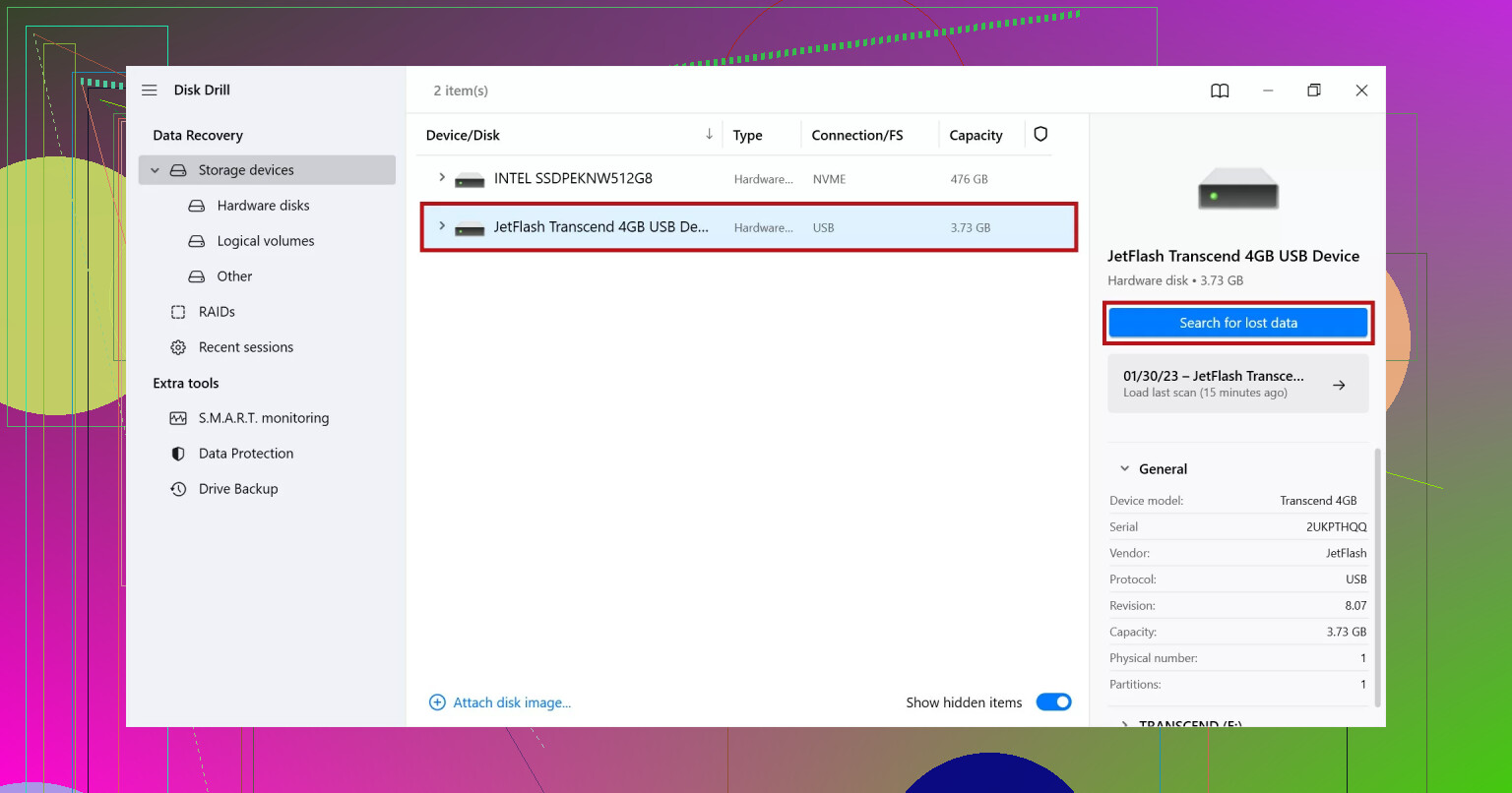
Task: Collapse the Storage devices tree item
Action: coord(155,169)
